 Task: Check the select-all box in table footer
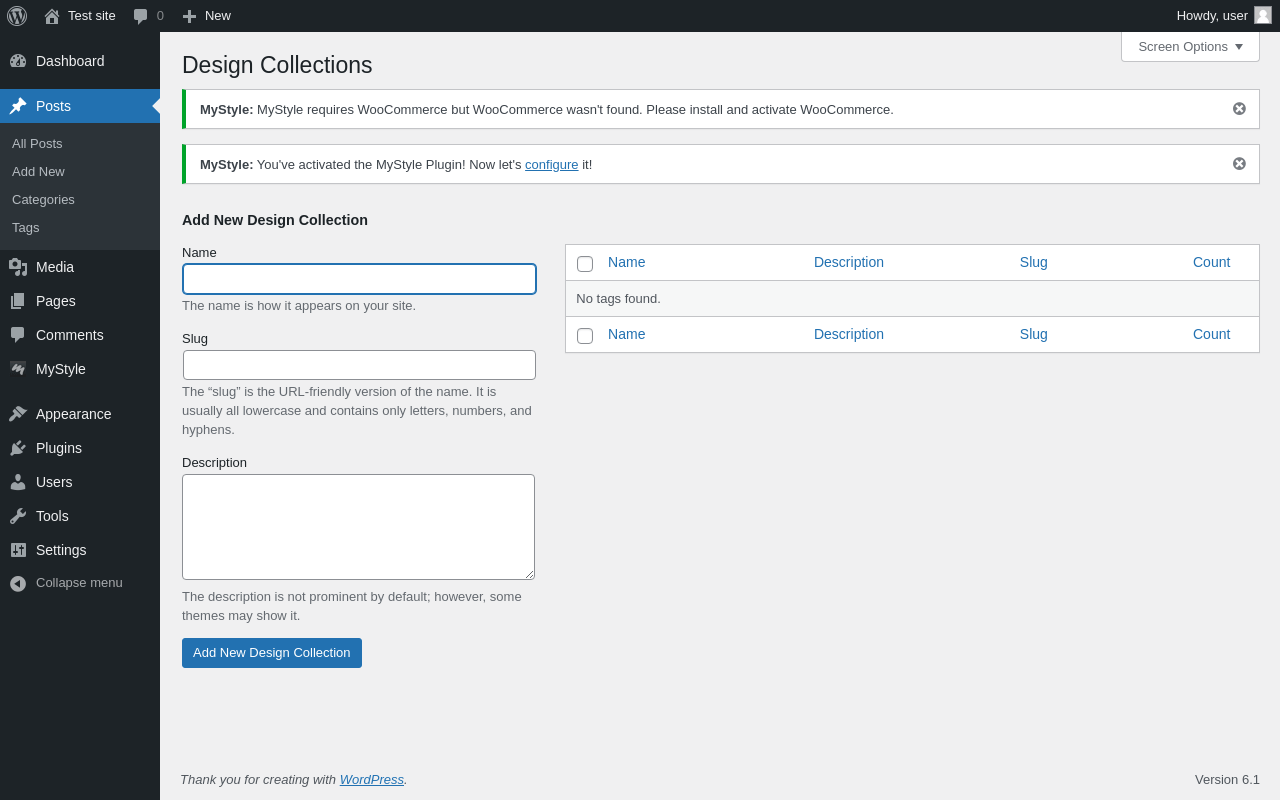tap(585, 336)
